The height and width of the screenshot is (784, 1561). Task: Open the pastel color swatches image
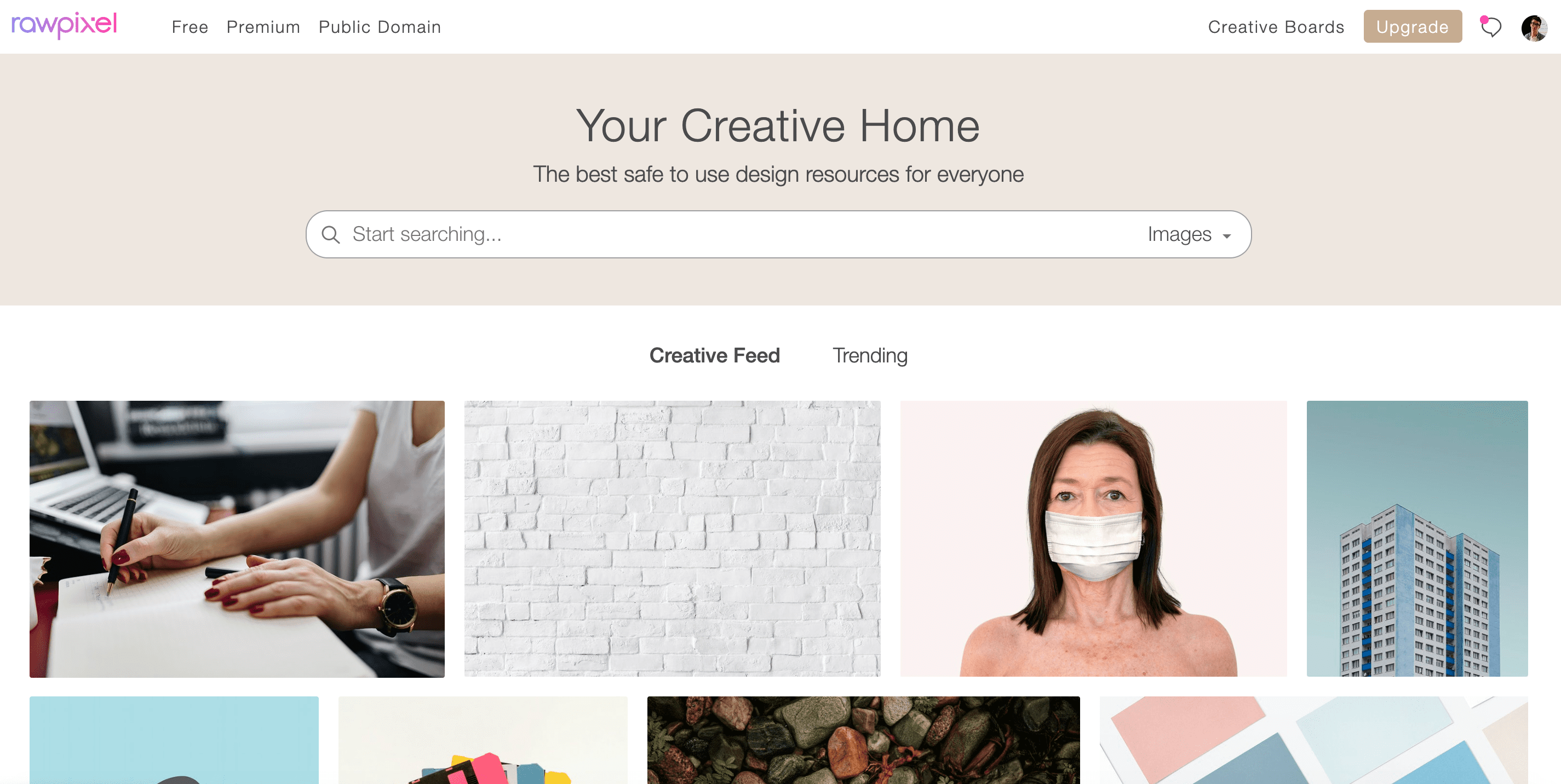tap(1314, 740)
